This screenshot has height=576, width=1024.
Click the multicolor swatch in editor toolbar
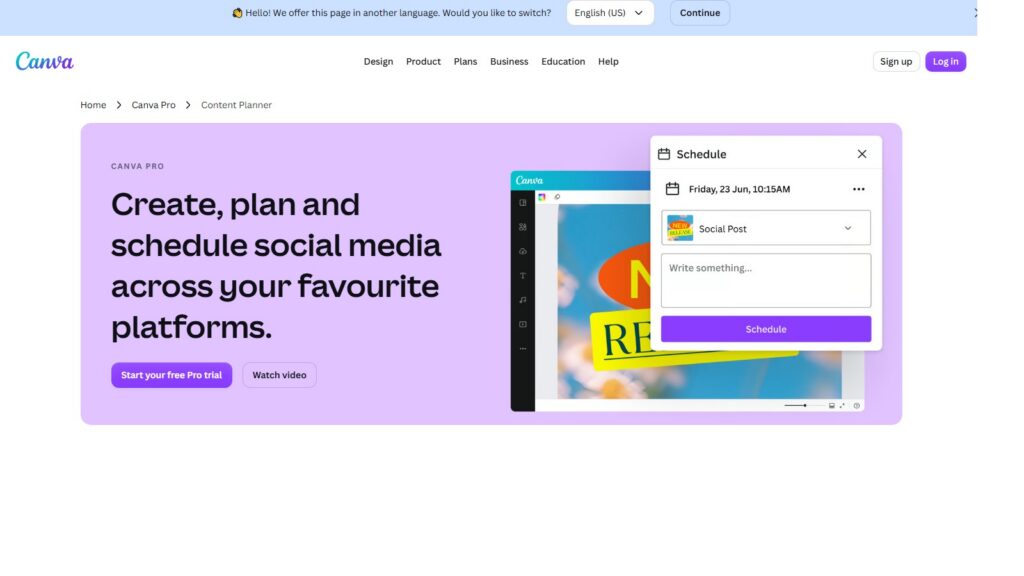(541, 197)
